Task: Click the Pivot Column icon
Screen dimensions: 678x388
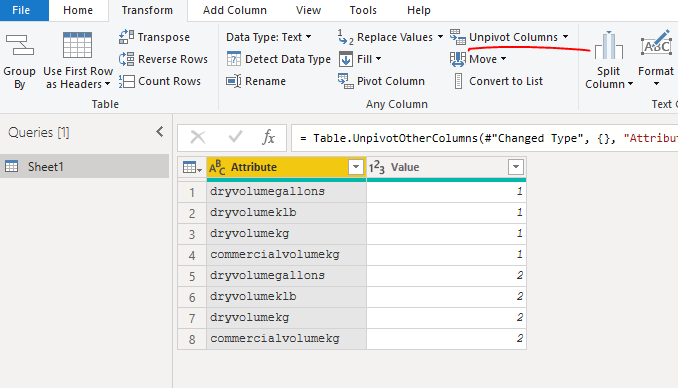Action: 345,81
